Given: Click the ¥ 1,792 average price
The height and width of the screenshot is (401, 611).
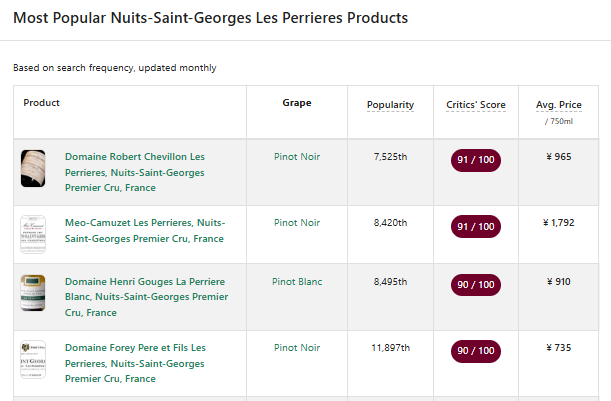Looking at the screenshot, I should [558, 223].
